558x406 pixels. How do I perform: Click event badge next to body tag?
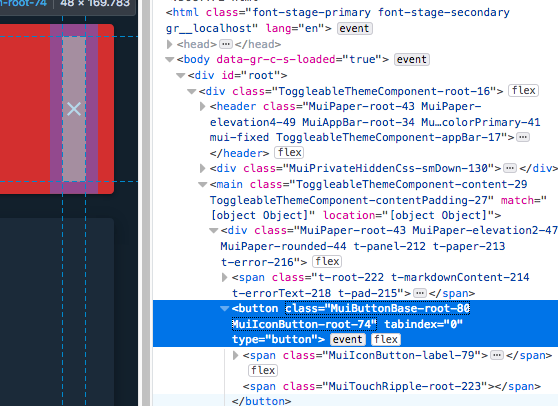tap(412, 59)
